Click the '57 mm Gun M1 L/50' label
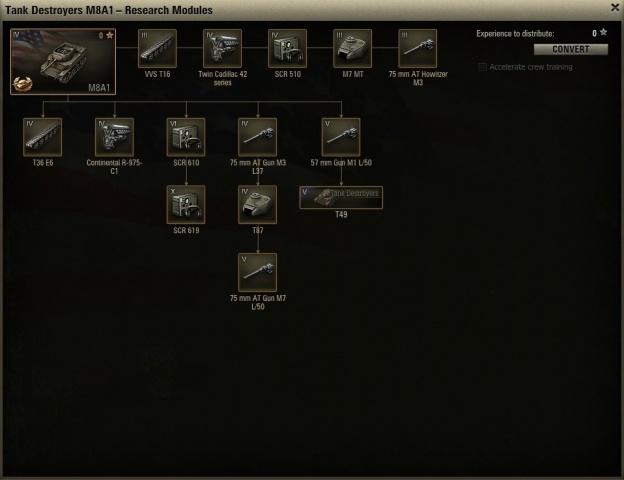This screenshot has height=480, width=624. click(341, 163)
